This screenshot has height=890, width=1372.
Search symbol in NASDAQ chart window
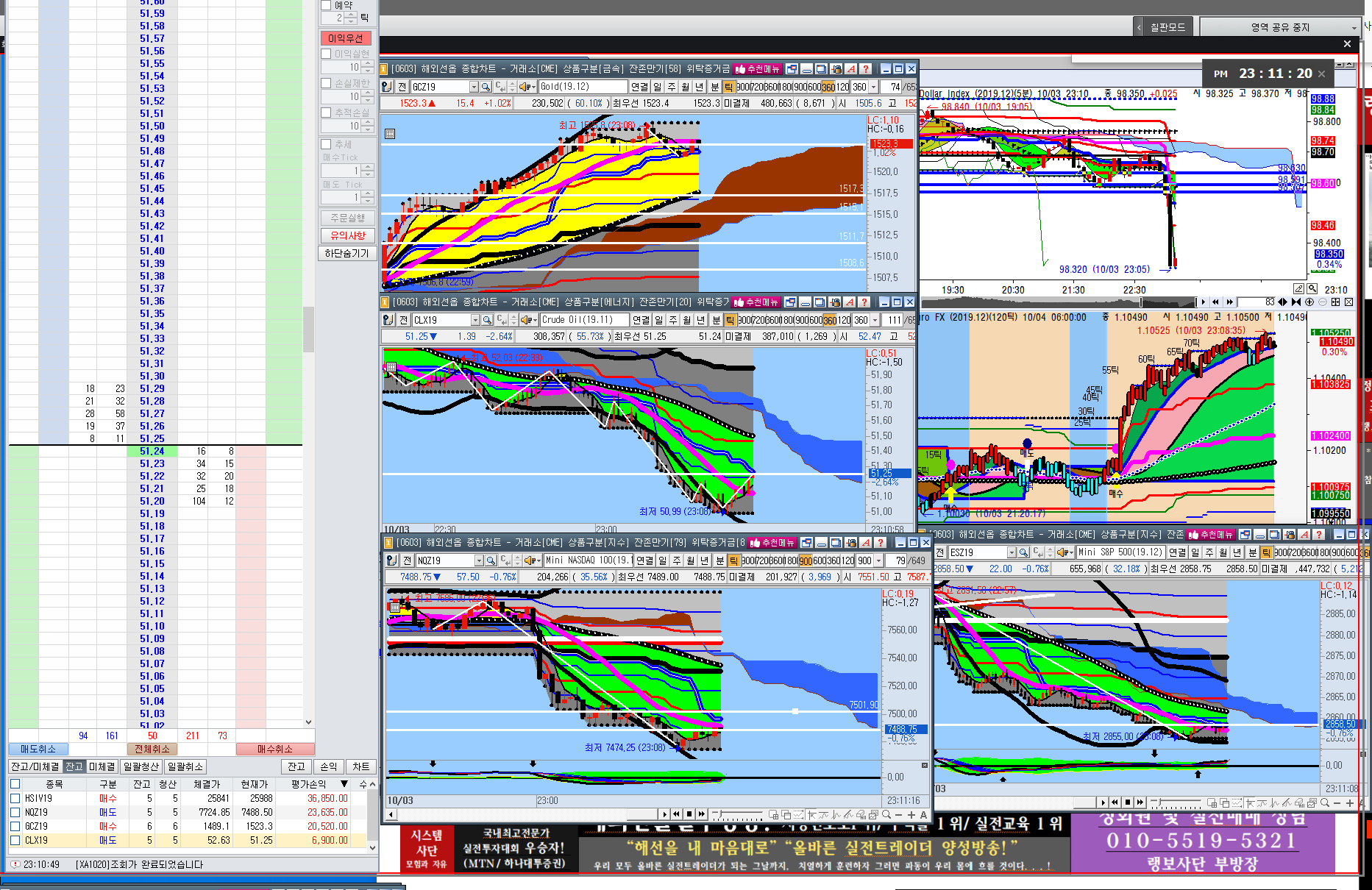coord(491,560)
